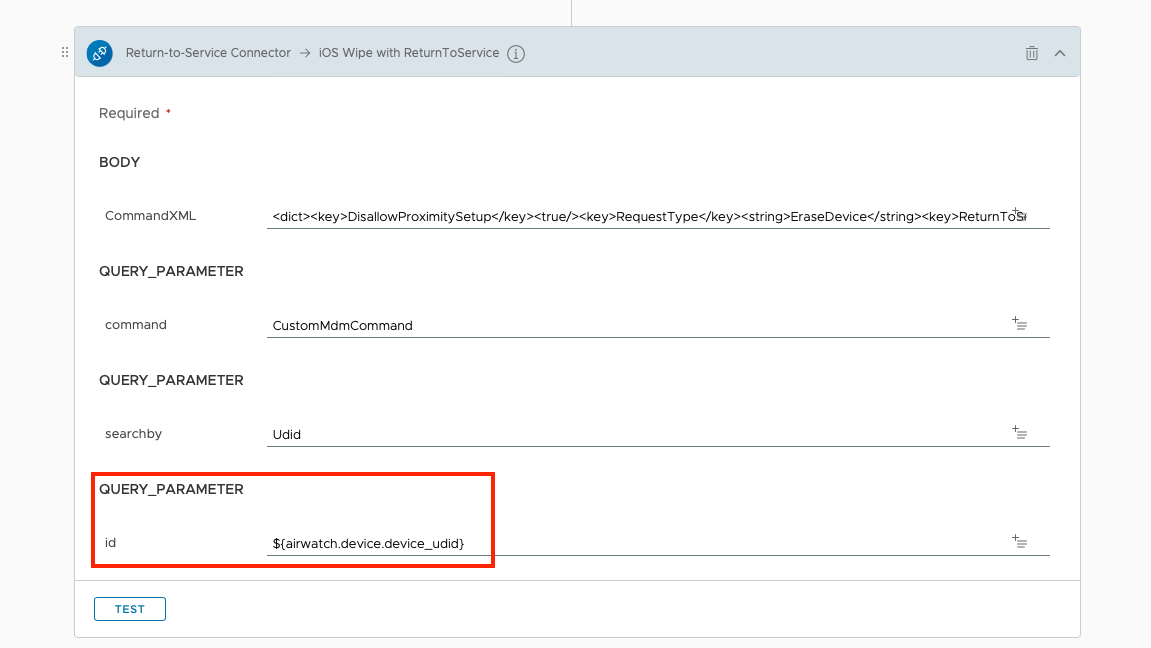Click the searchby parameter label
The width and height of the screenshot is (1151, 648).
pos(133,434)
